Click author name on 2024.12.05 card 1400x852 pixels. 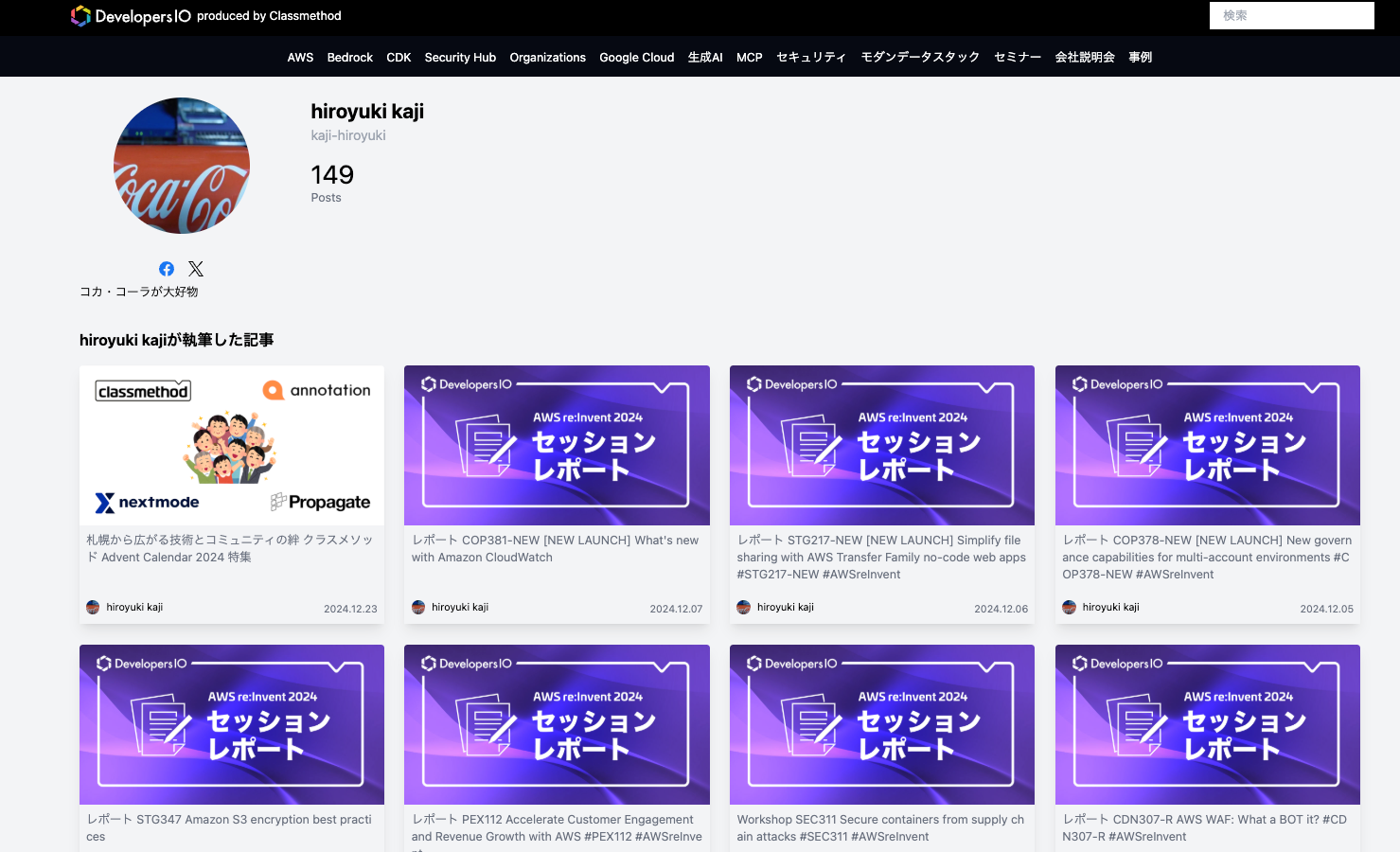coord(1111,608)
